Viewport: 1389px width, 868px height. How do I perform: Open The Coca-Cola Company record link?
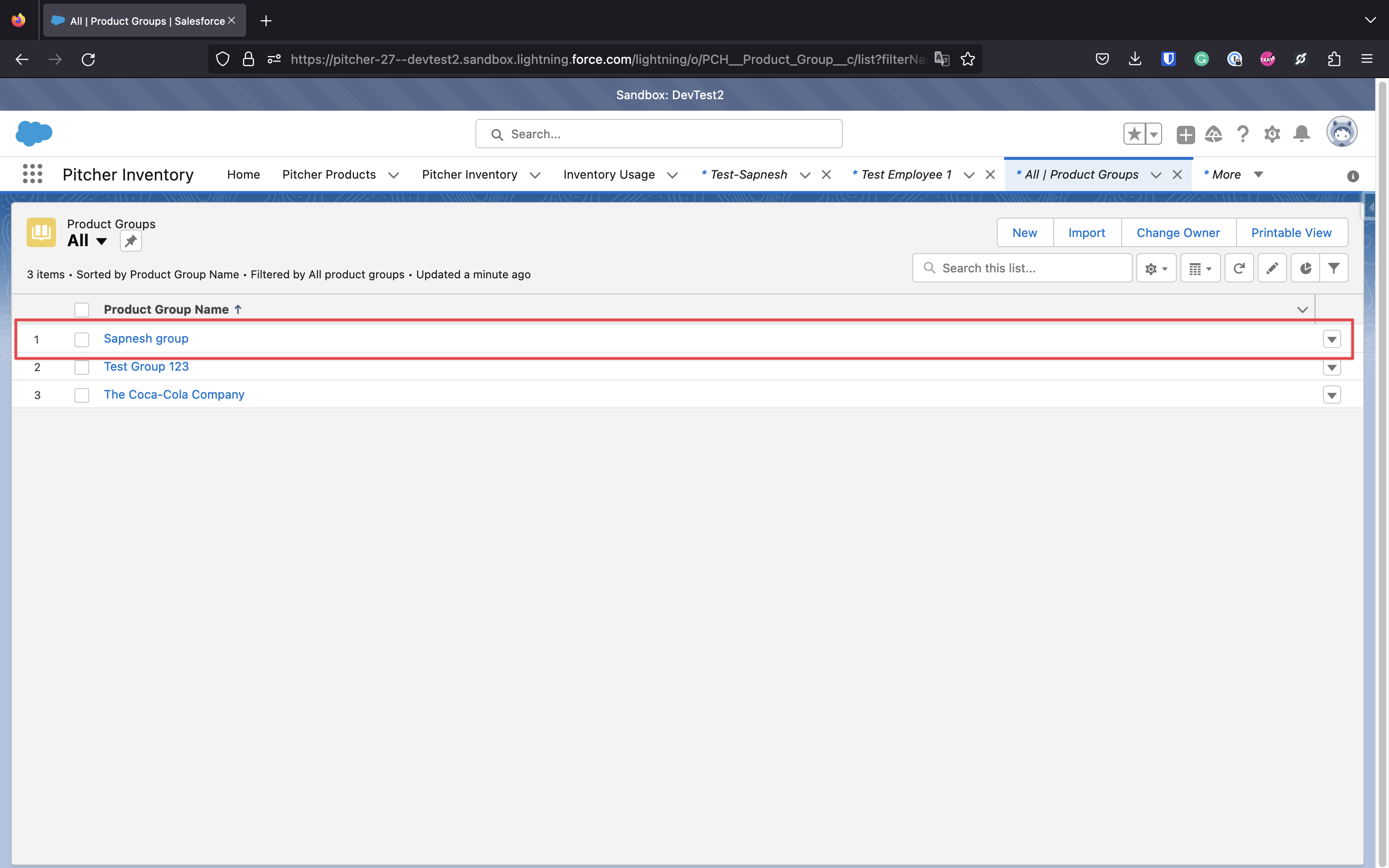pyautogui.click(x=174, y=395)
